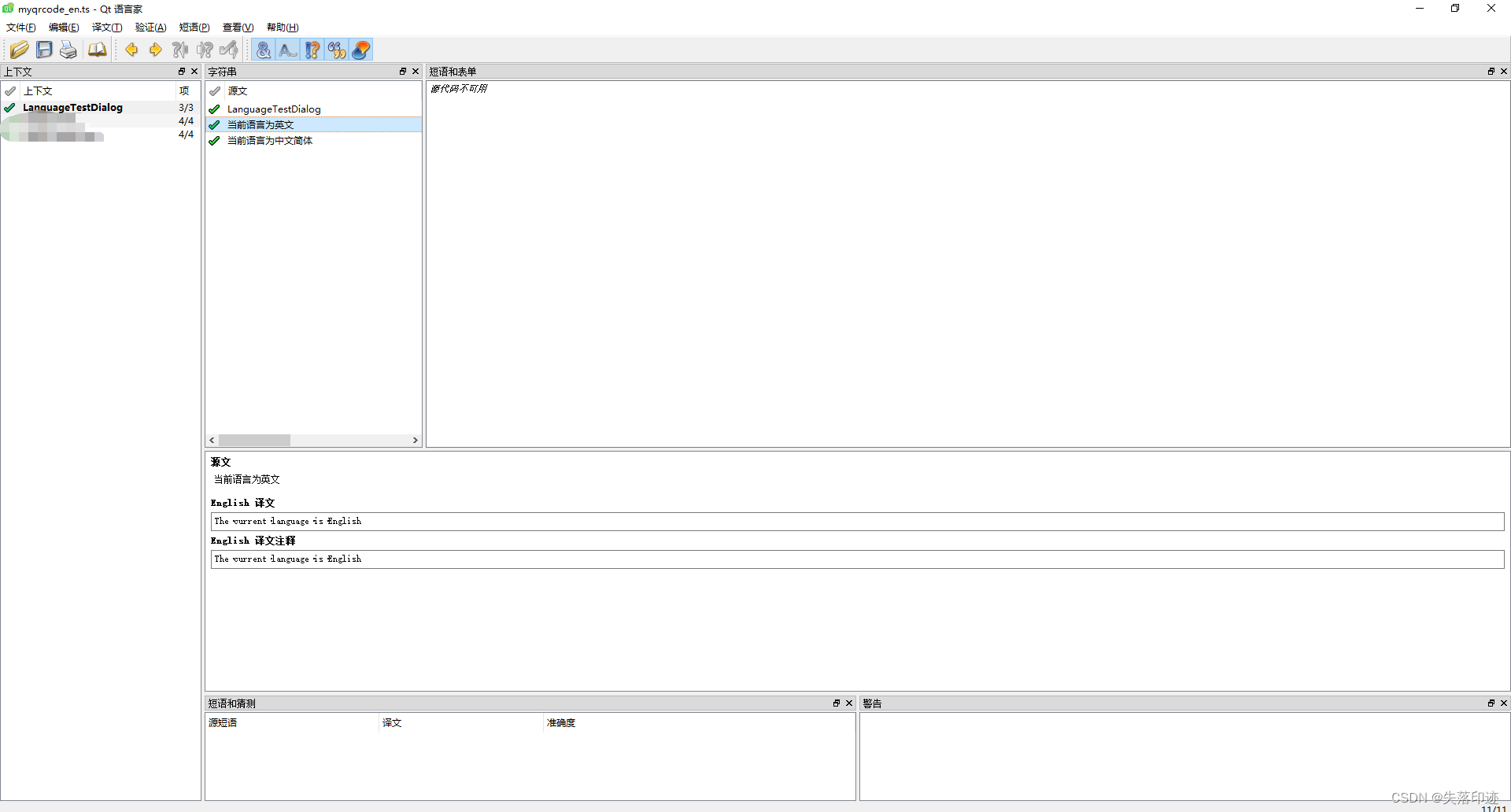Open a translation file with Open icon
Screen dimensions: 1511x812
pos(20,50)
